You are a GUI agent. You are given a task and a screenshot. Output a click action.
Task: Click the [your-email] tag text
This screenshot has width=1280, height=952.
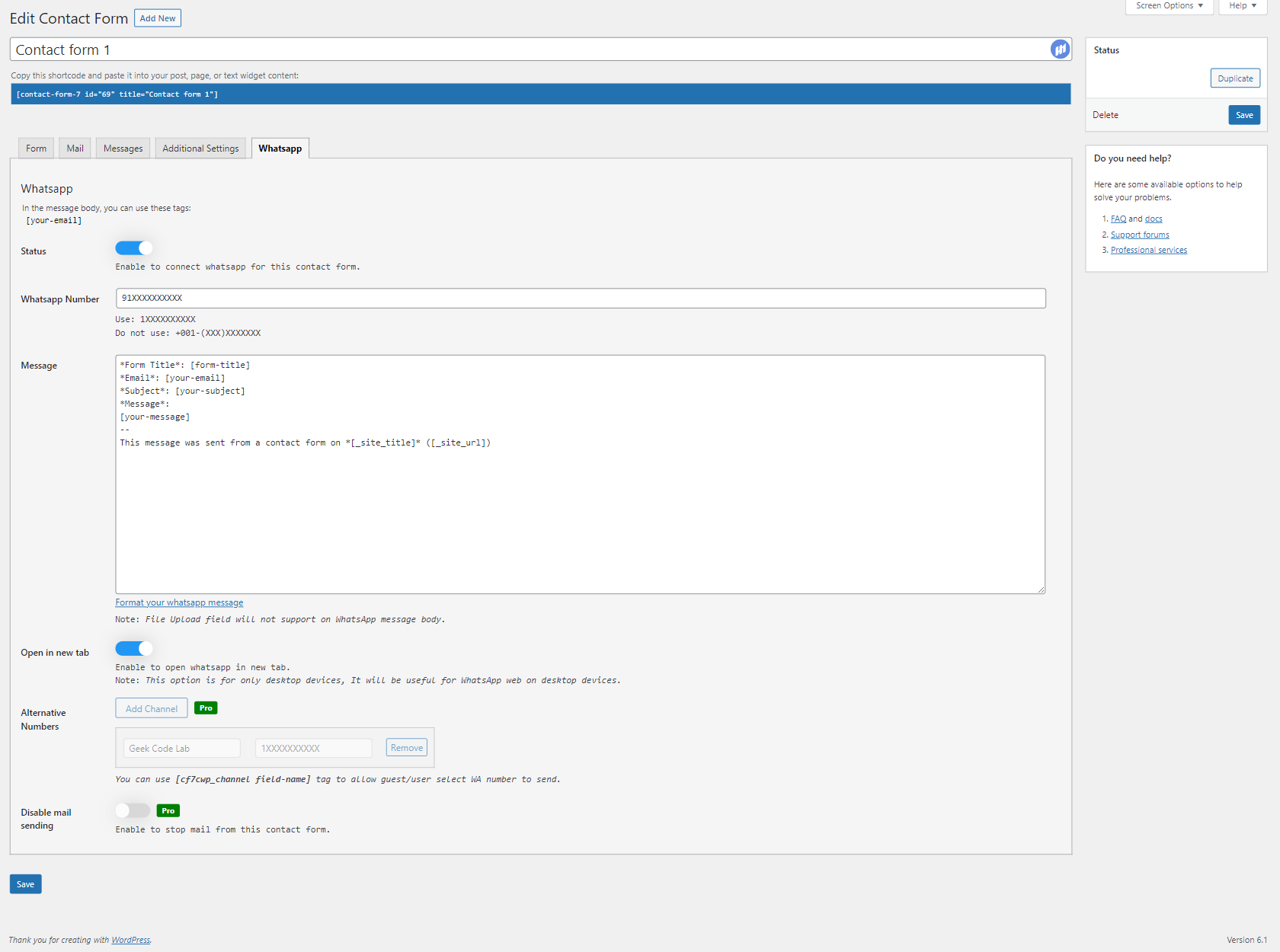click(54, 221)
